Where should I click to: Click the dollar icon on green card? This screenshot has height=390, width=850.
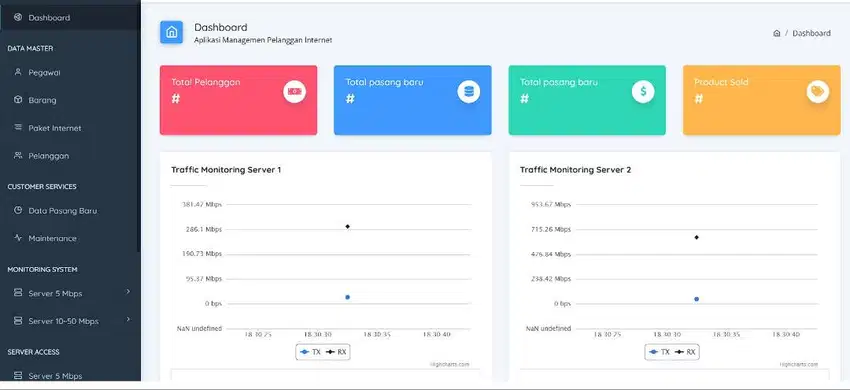click(643, 91)
